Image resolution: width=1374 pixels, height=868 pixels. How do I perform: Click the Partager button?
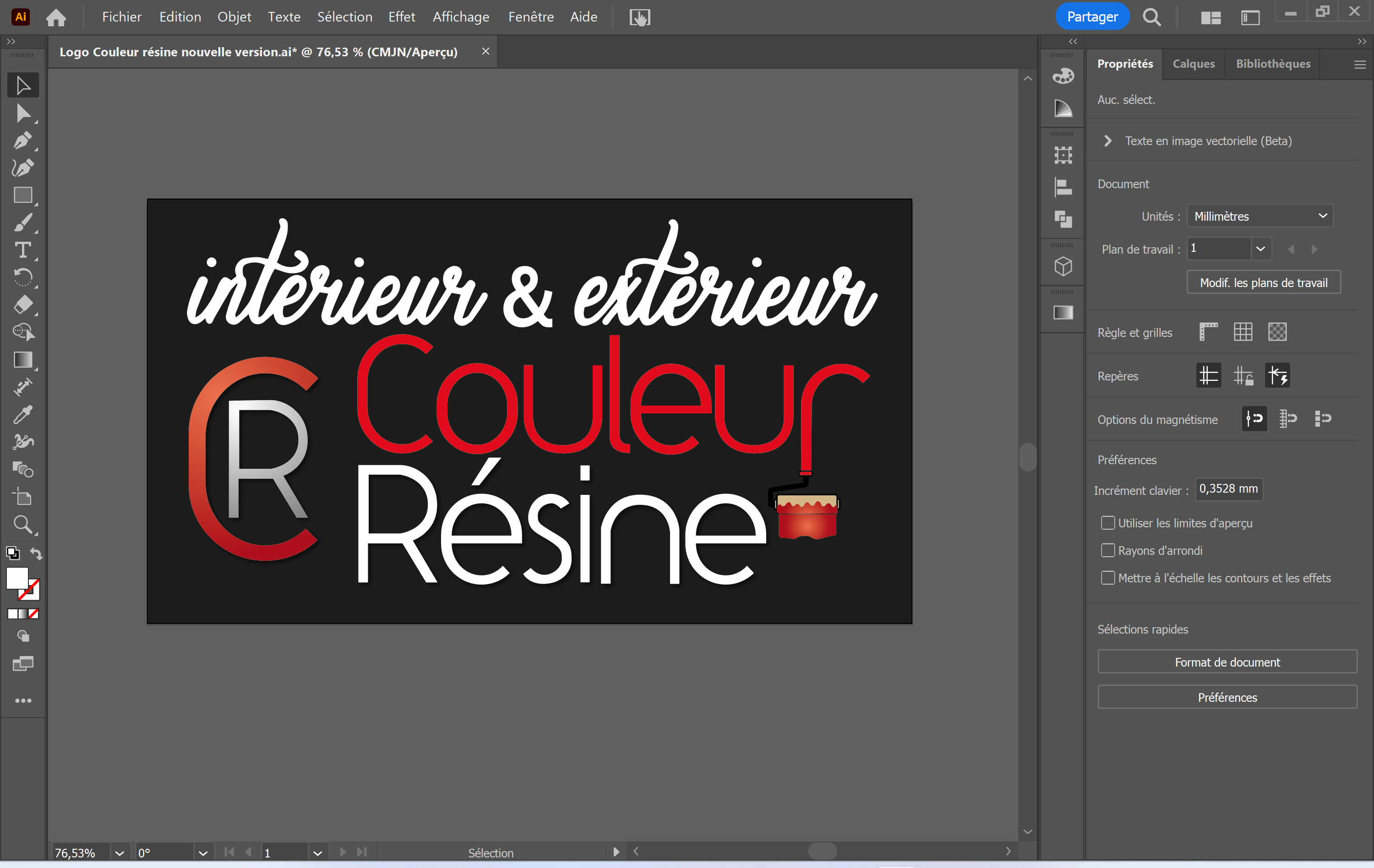point(1092,16)
